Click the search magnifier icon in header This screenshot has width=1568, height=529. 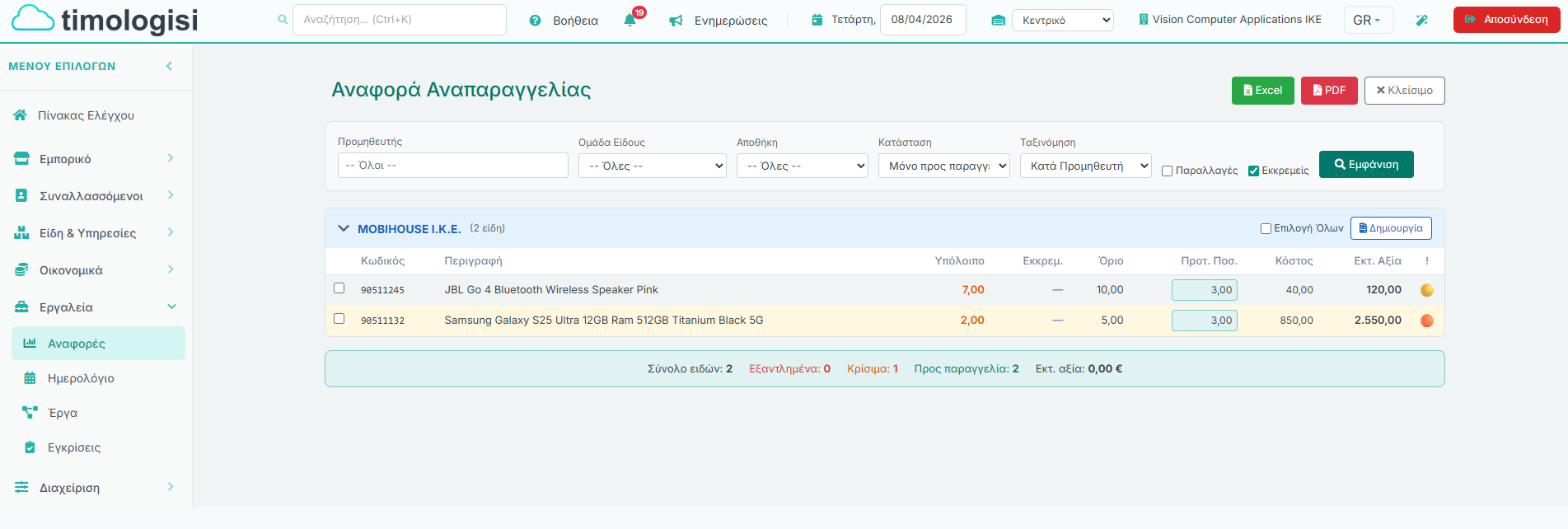coord(283,20)
